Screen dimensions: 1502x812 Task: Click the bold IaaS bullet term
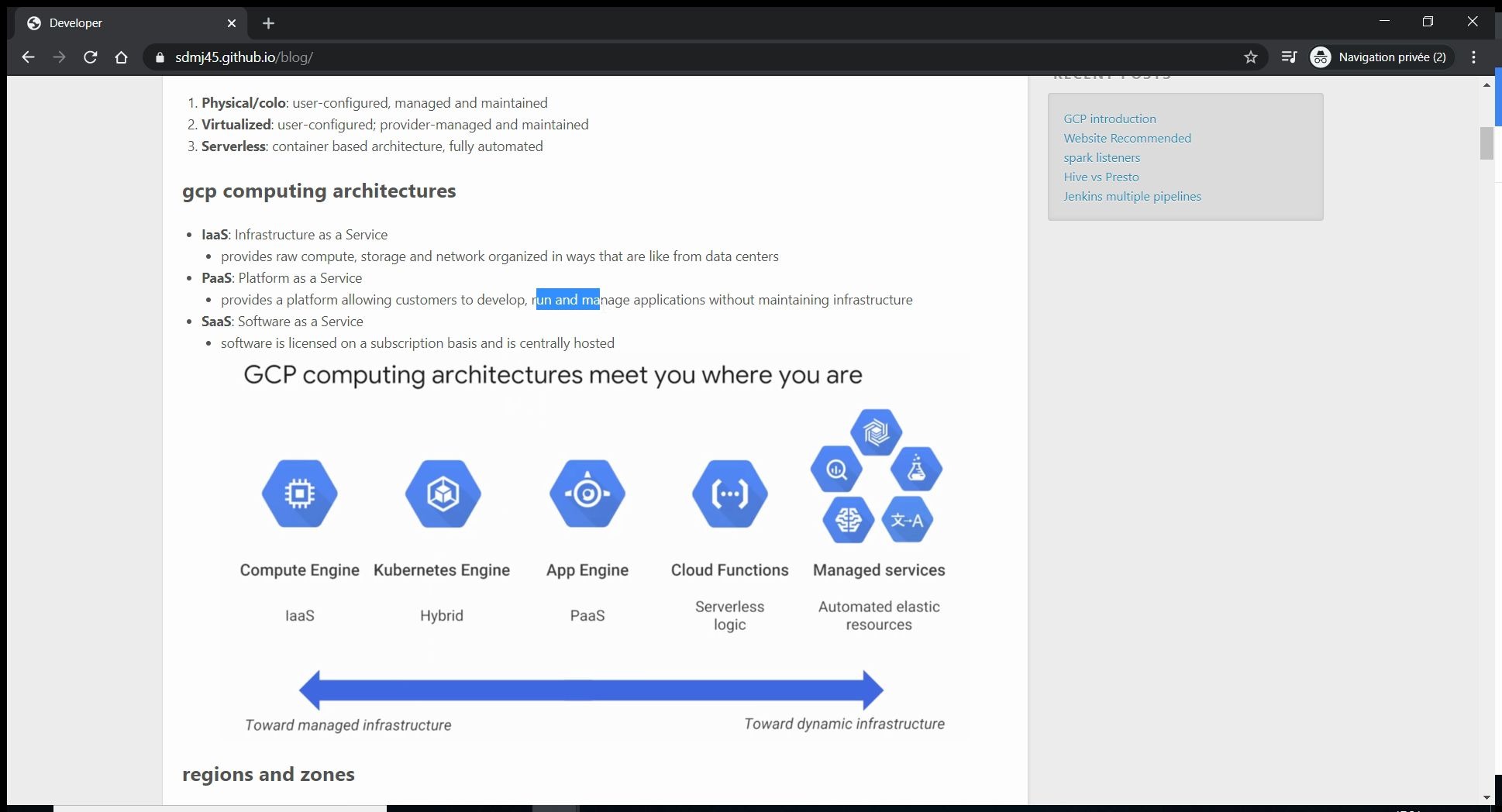click(x=215, y=234)
